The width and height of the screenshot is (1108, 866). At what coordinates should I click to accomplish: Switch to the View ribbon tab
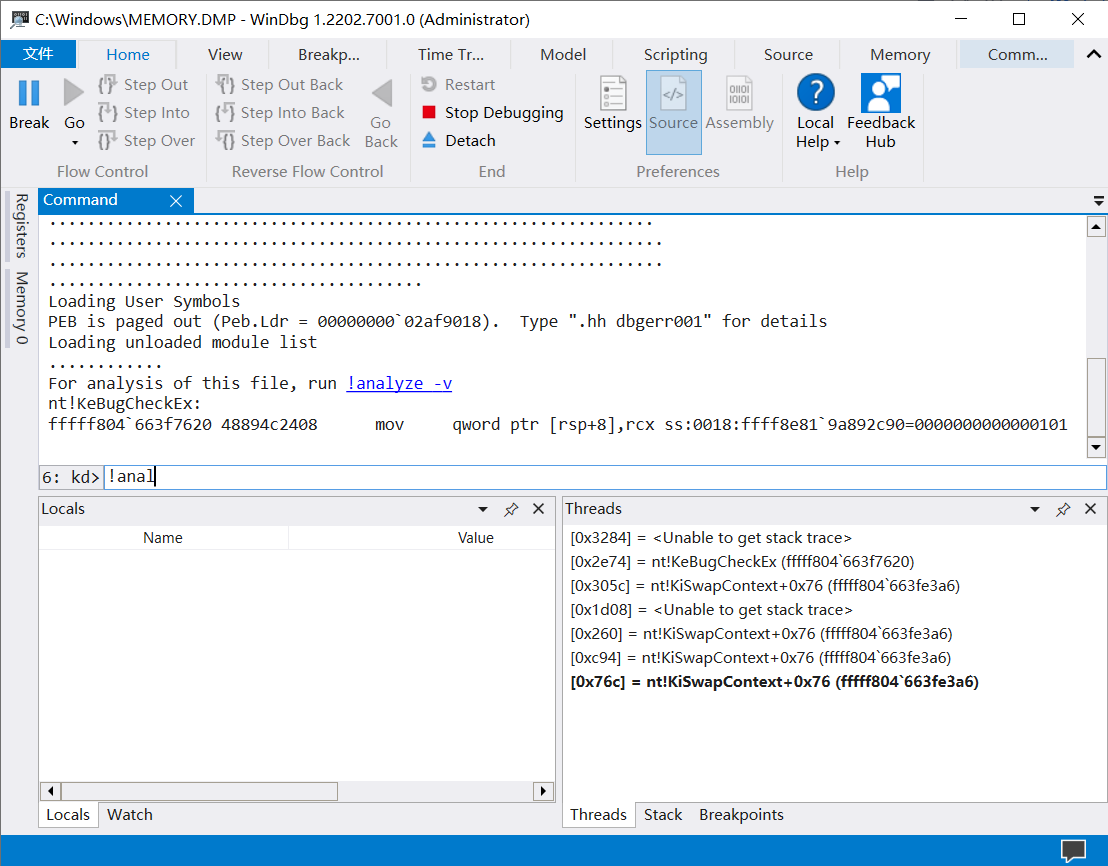pos(225,54)
